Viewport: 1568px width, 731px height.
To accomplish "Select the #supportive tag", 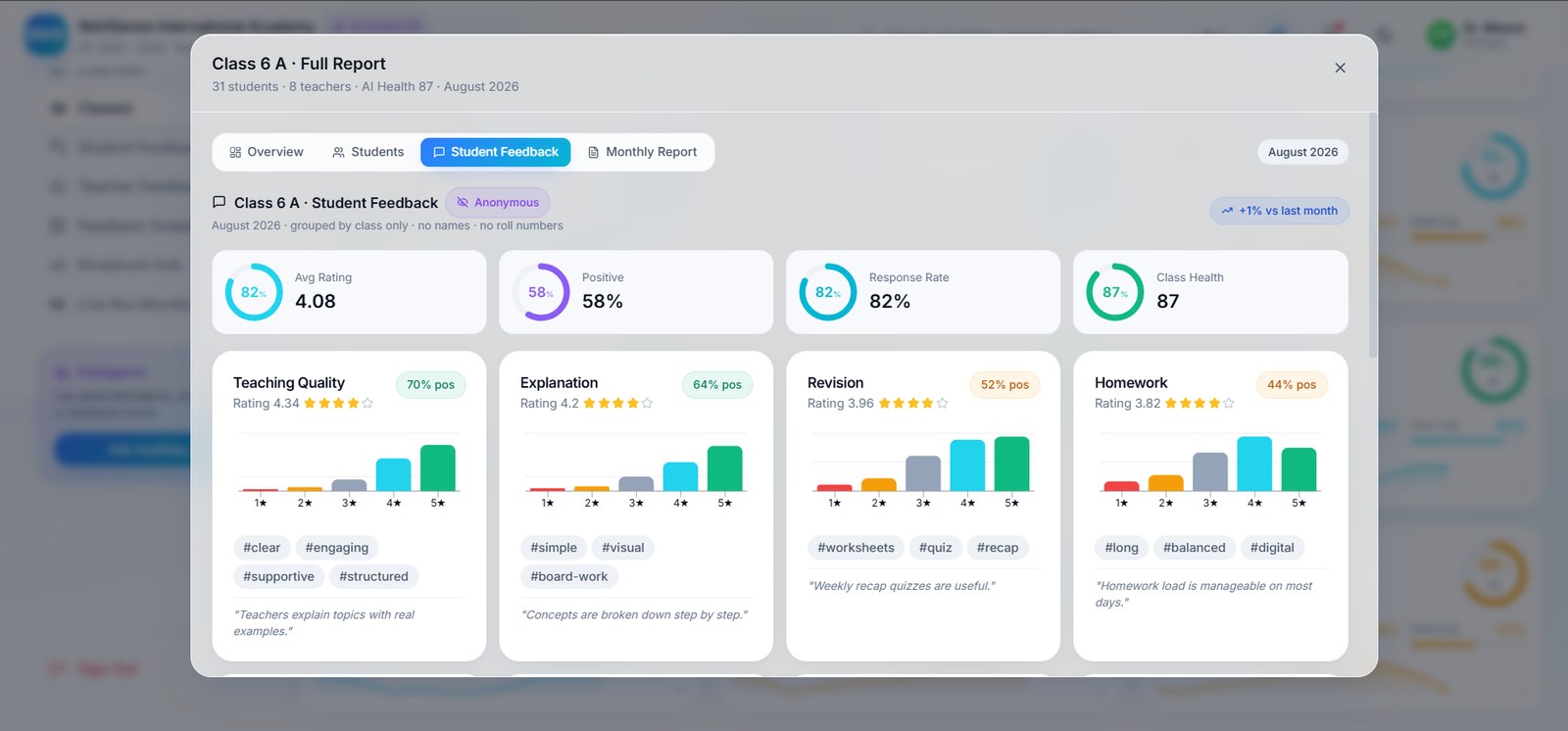I will click(x=279, y=576).
